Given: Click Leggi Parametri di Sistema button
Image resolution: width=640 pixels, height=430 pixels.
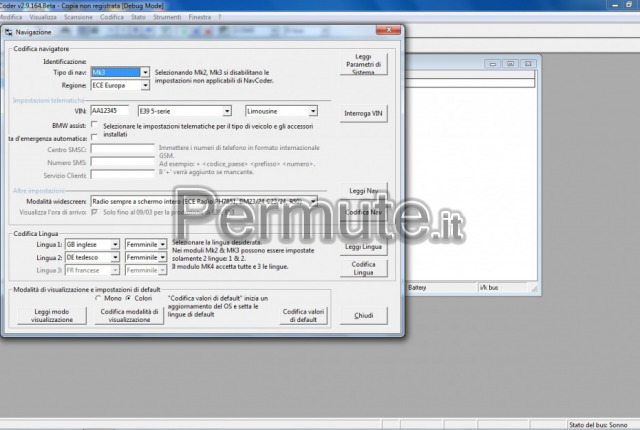Looking at the screenshot, I should point(363,64).
